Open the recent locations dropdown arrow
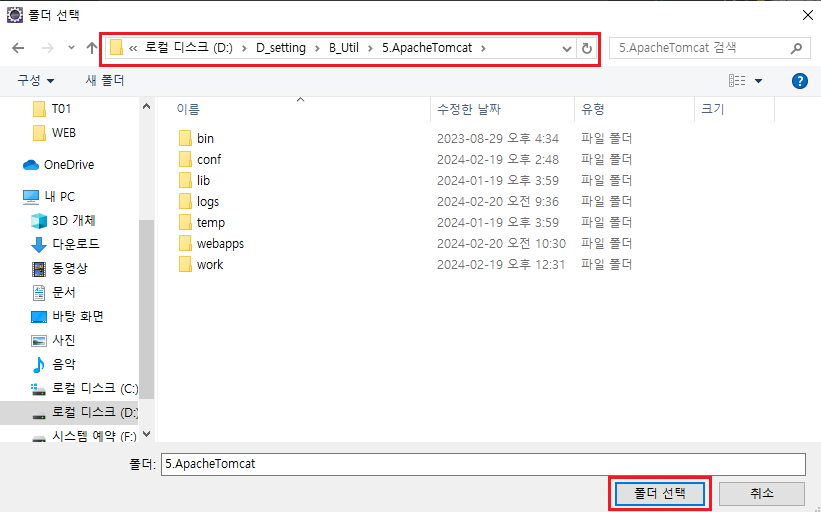 [x=71, y=48]
